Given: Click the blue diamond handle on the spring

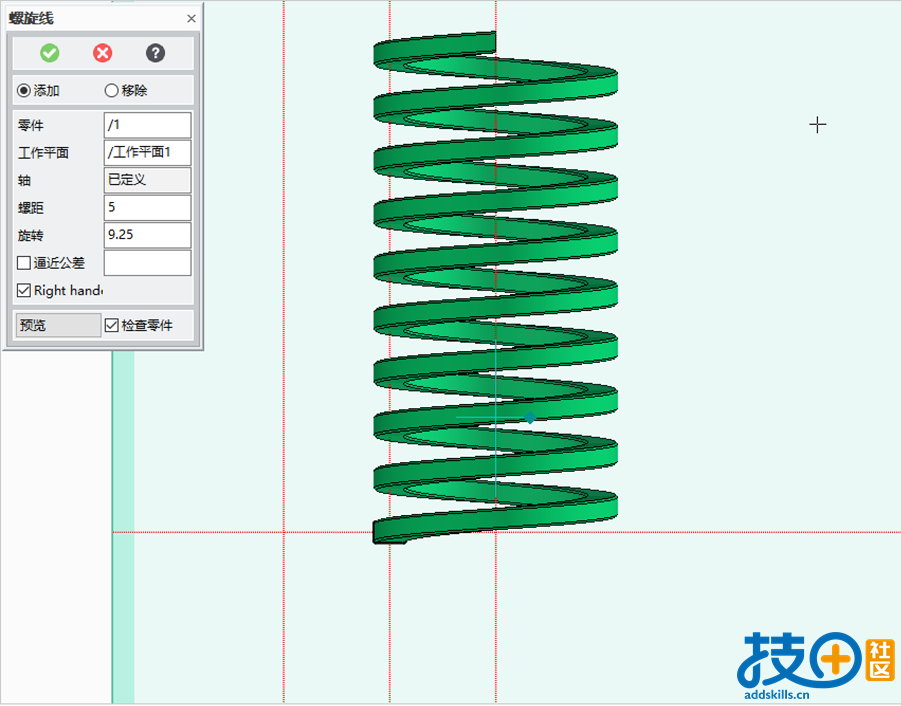Looking at the screenshot, I should [530, 418].
